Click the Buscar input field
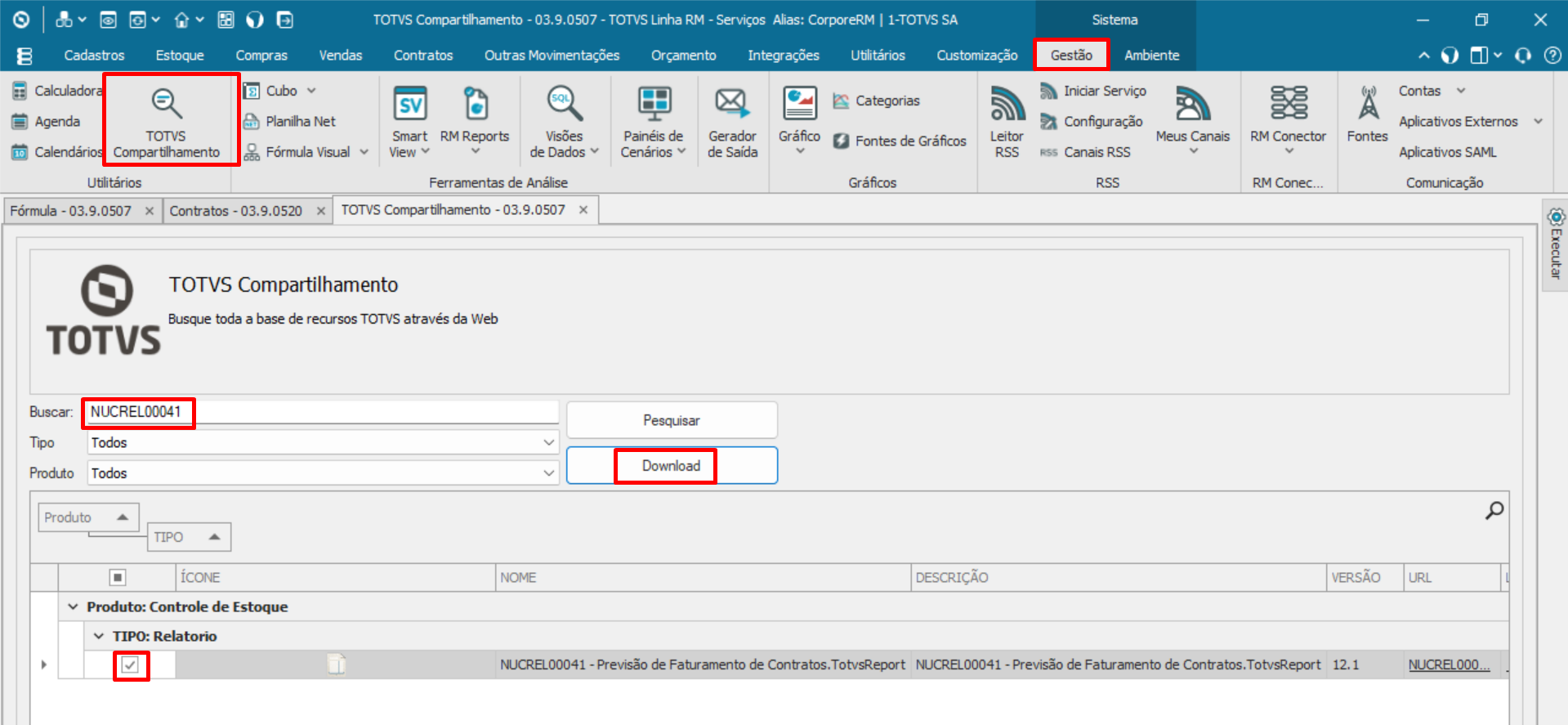1568x725 pixels. [x=323, y=412]
